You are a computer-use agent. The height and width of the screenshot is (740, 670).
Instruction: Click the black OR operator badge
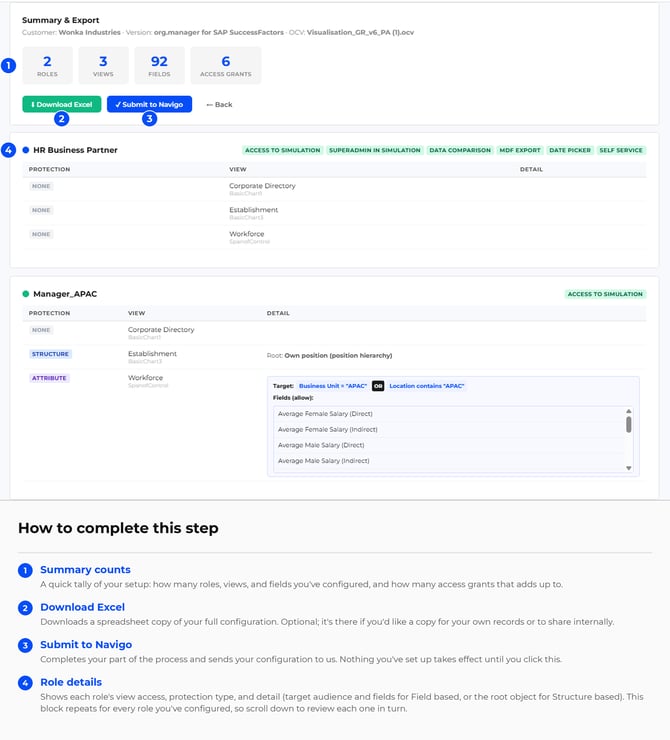[x=378, y=386]
